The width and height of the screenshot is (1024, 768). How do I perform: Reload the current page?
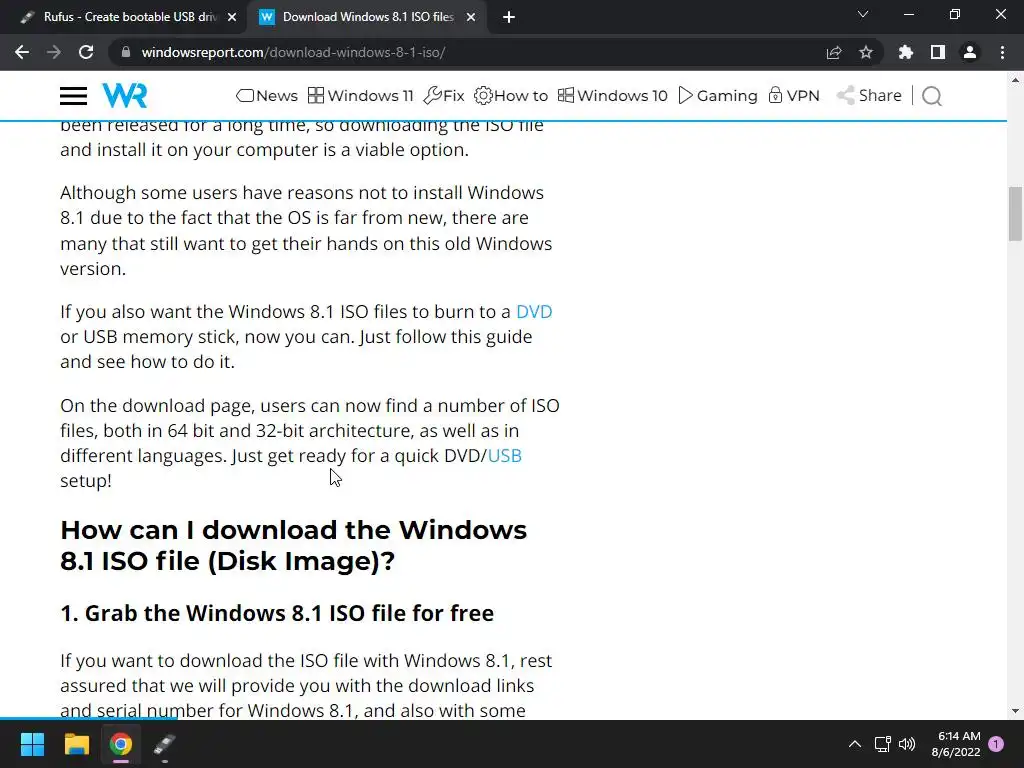[86, 52]
